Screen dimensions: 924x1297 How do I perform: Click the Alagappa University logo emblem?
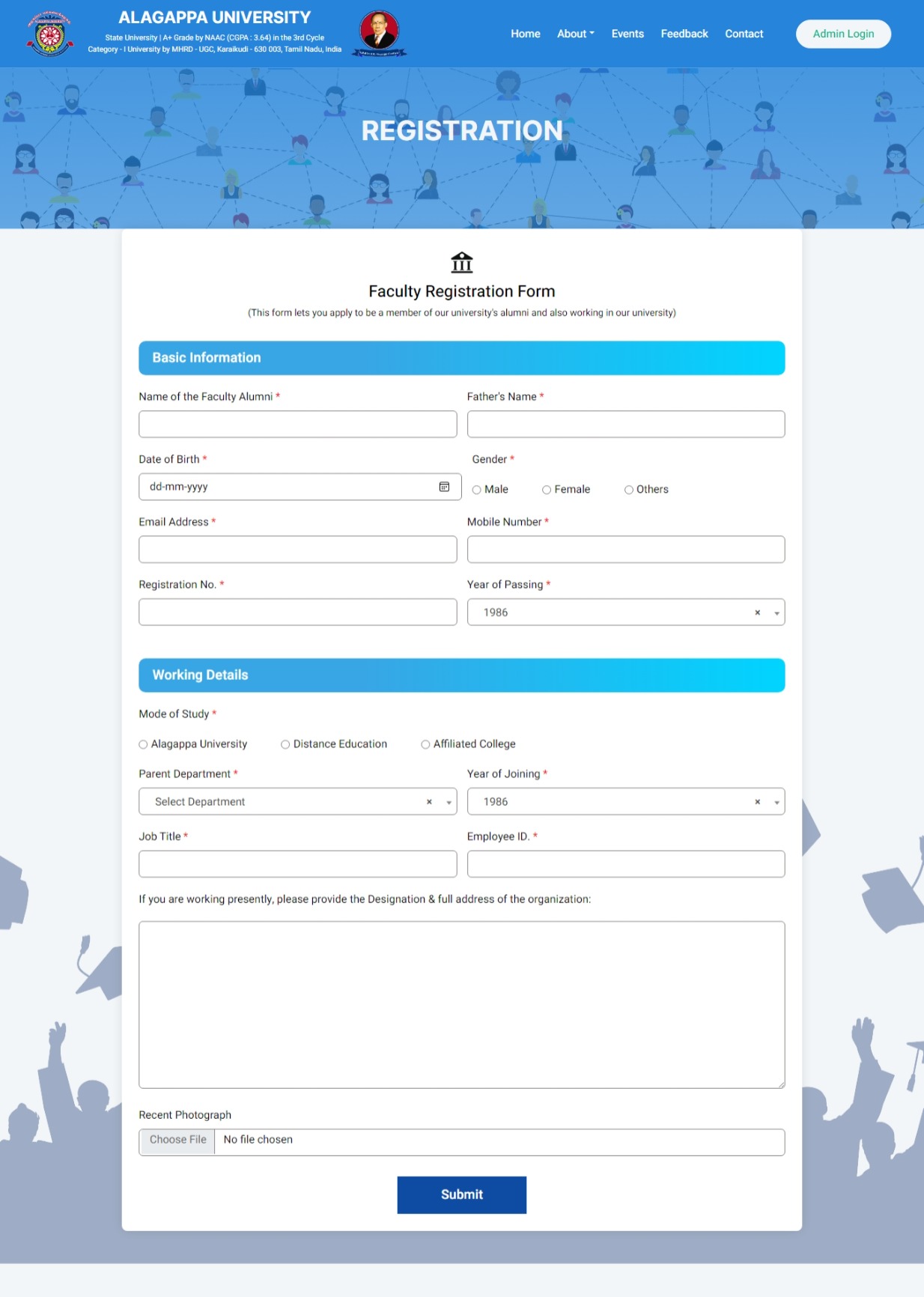point(50,34)
